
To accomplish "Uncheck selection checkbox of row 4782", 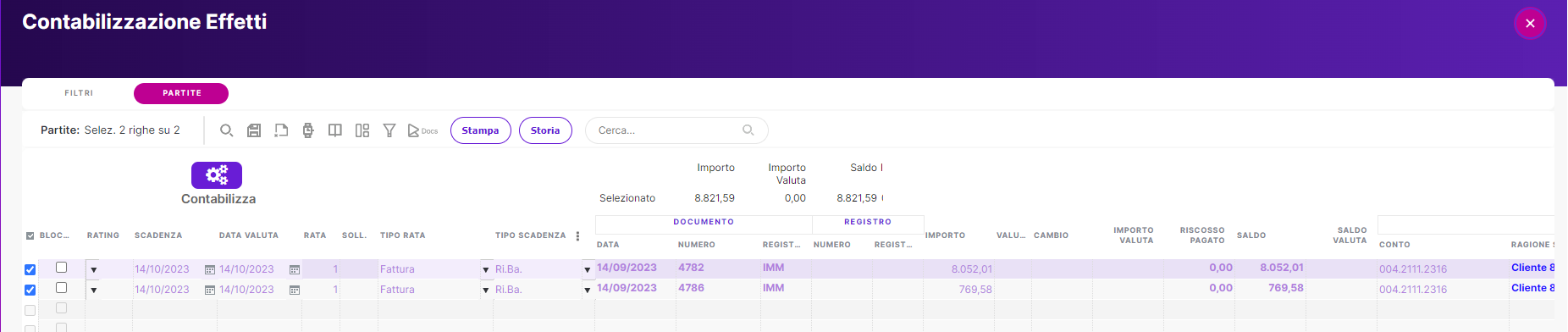I will pyautogui.click(x=30, y=269).
